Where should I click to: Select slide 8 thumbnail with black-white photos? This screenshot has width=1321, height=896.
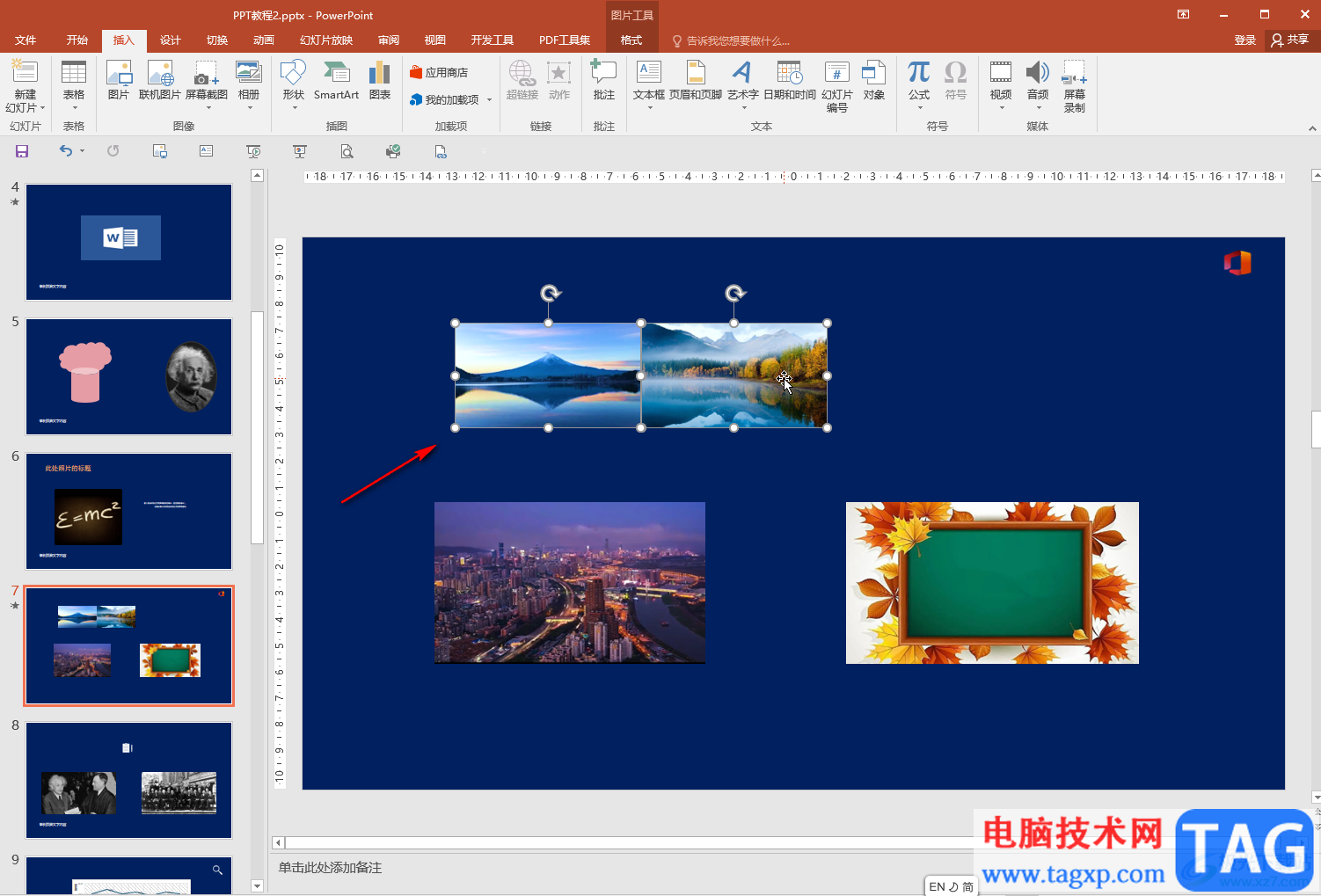point(128,780)
